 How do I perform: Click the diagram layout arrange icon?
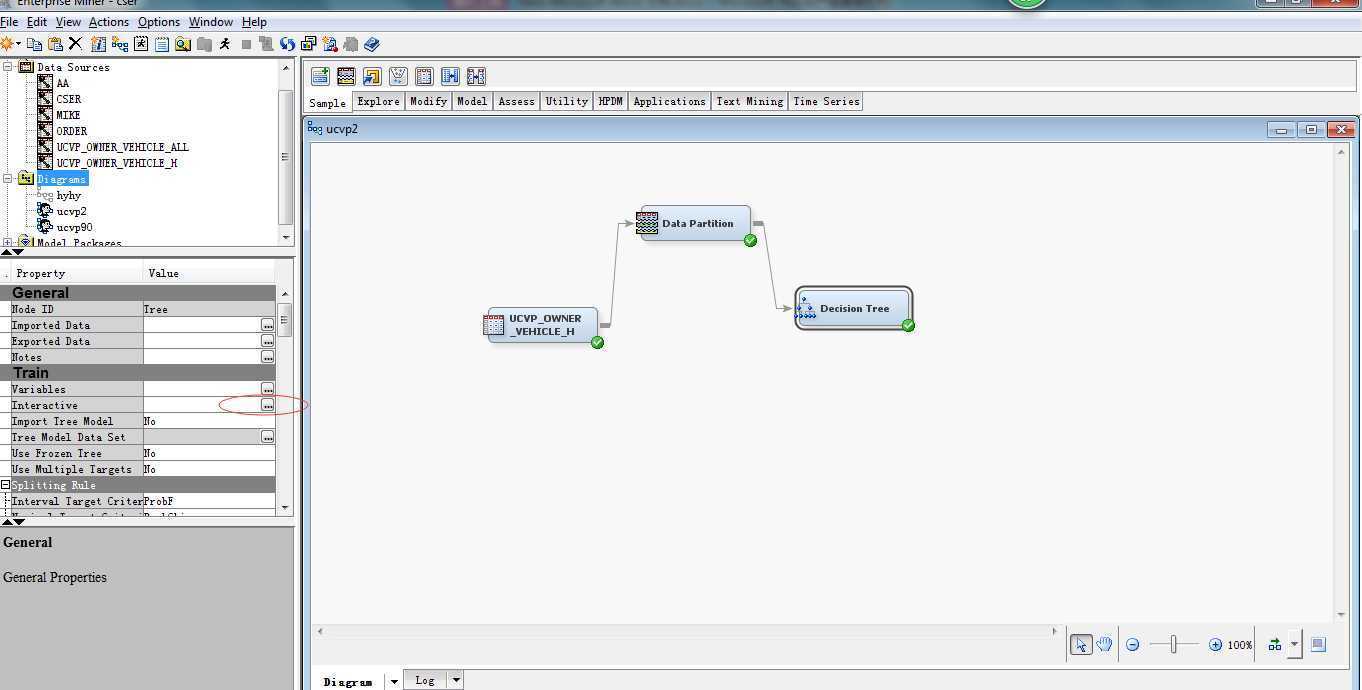[1275, 645]
